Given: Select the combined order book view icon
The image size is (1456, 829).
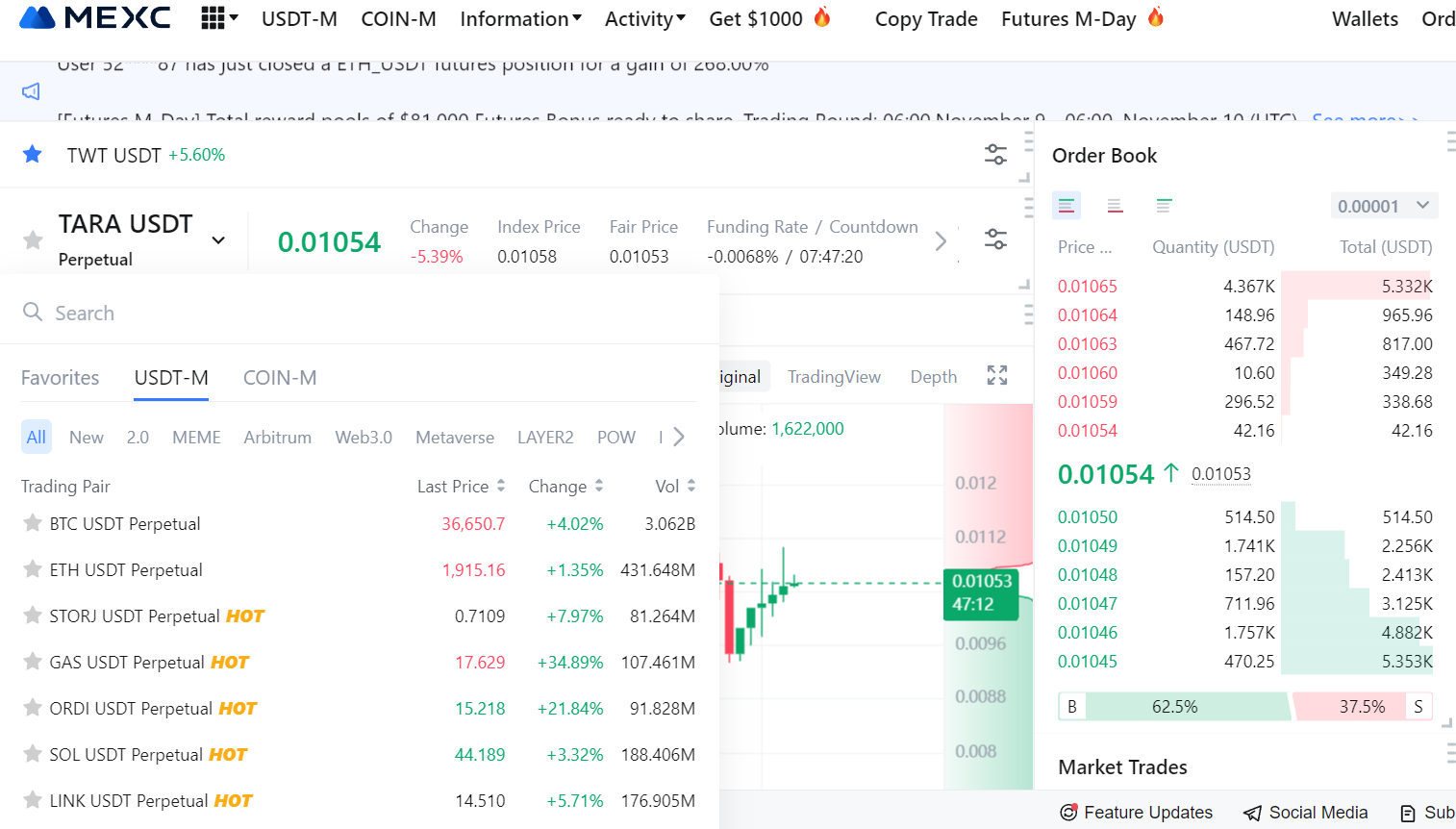Looking at the screenshot, I should pyautogui.click(x=1067, y=205).
